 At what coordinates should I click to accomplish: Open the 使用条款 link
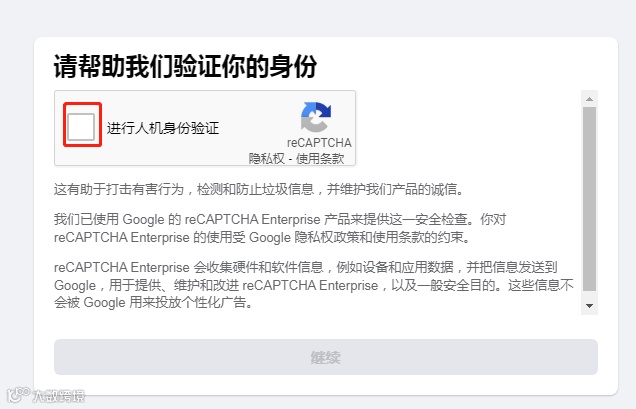(x=320, y=158)
